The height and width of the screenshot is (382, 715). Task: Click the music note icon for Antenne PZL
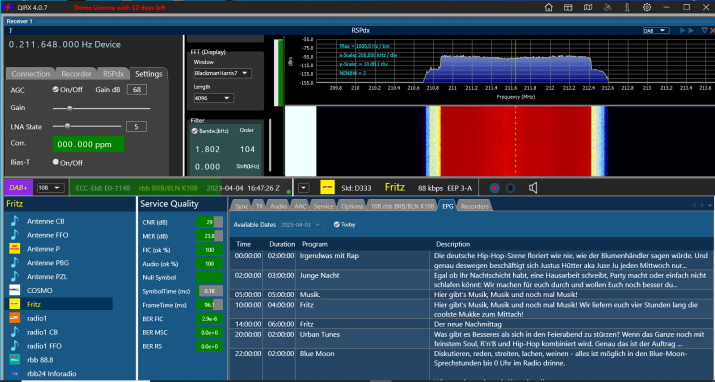pyautogui.click(x=15, y=276)
